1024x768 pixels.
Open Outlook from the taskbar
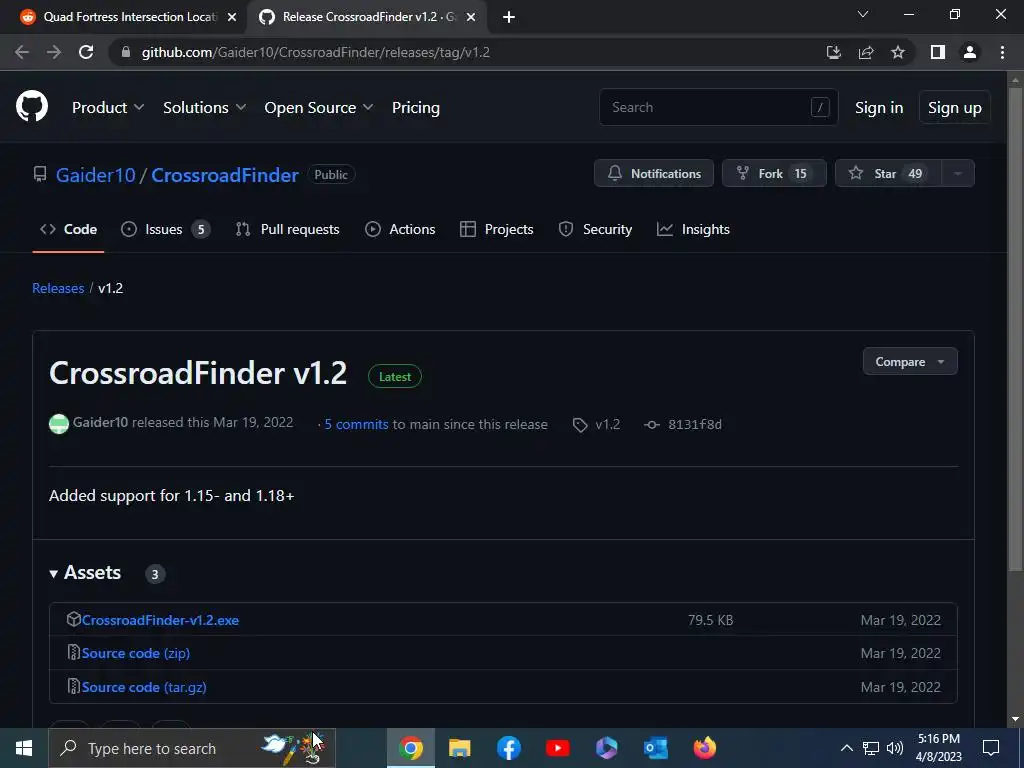(x=656, y=748)
